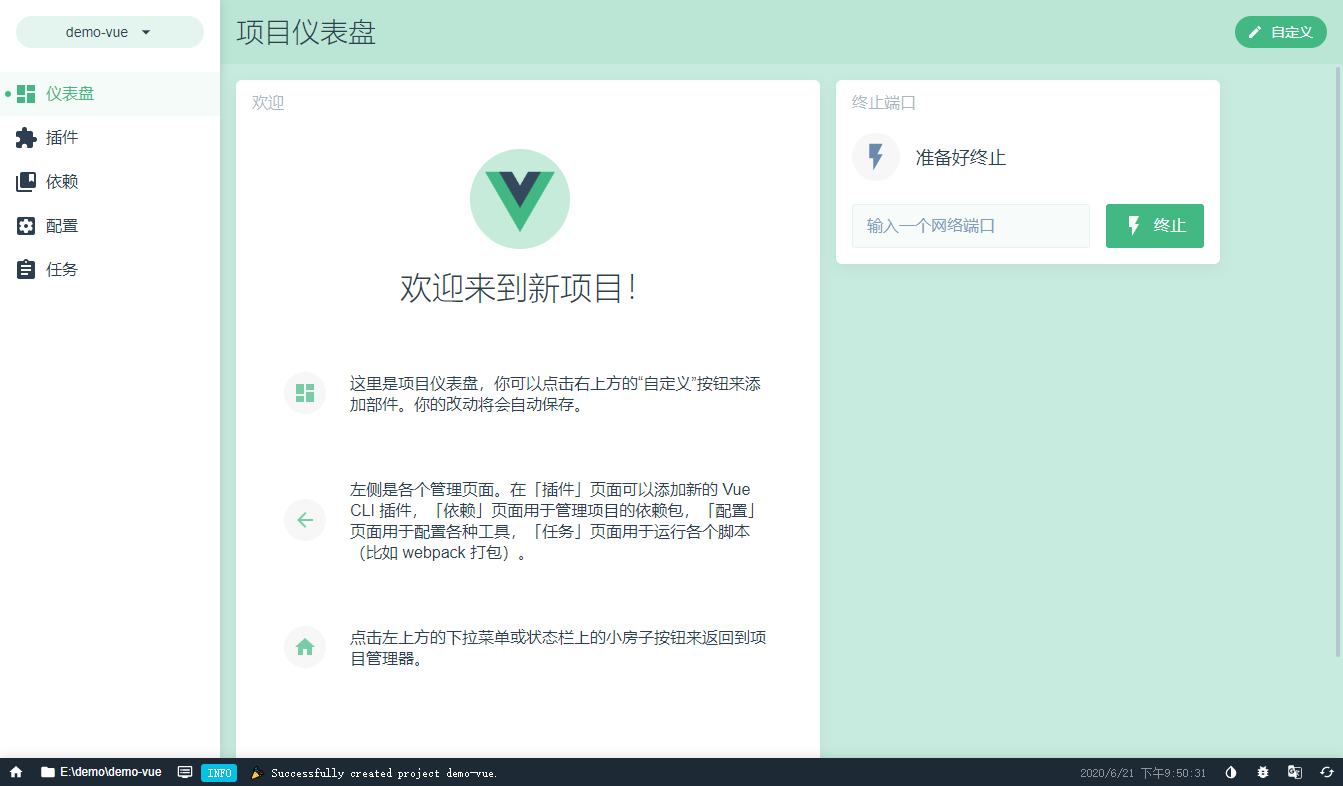Open the demo-vue project dropdown
Image resolution: width=1343 pixels, height=786 pixels.
109,32
